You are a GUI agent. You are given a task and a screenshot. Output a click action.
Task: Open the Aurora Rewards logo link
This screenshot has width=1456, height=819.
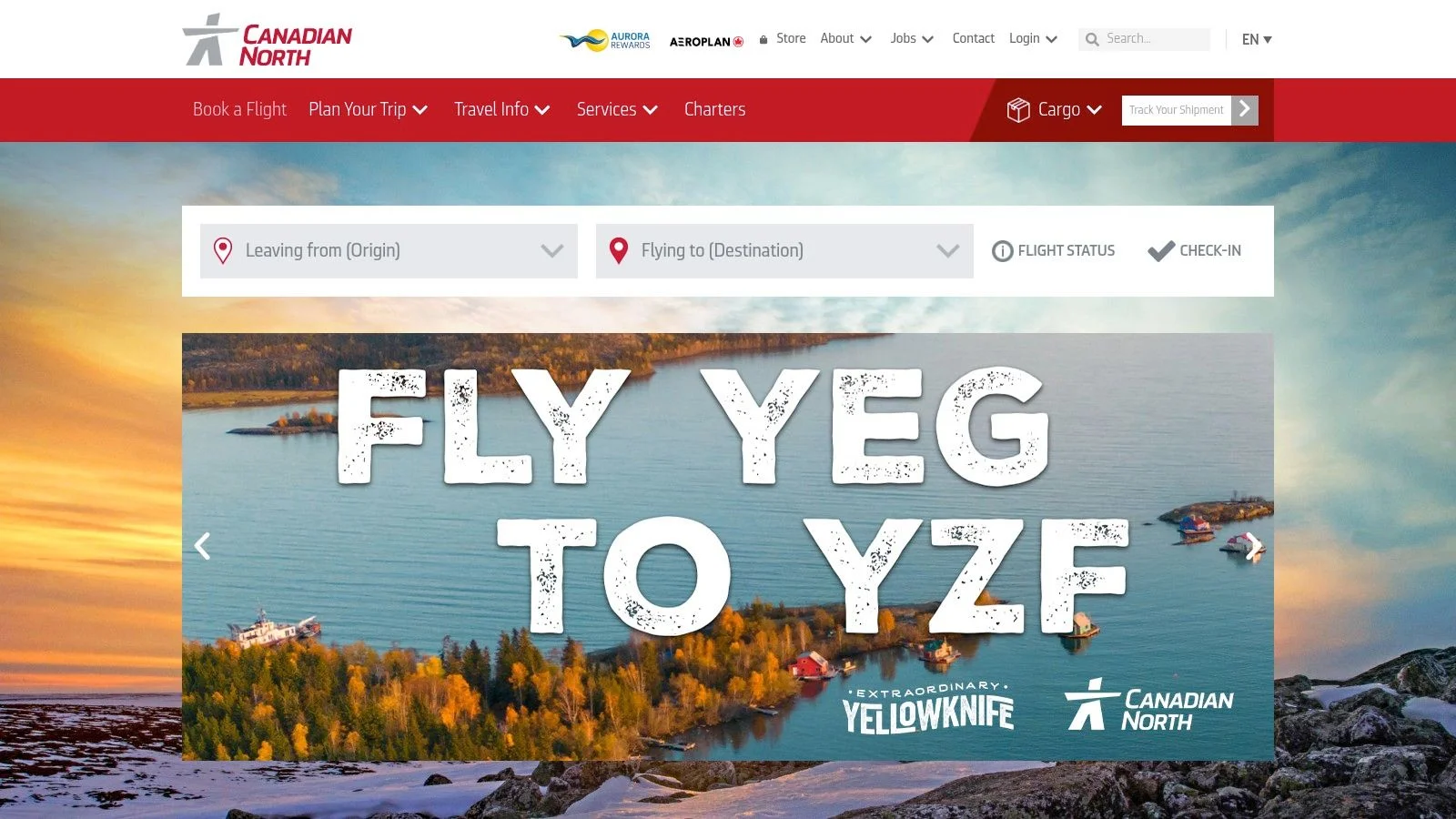click(605, 40)
